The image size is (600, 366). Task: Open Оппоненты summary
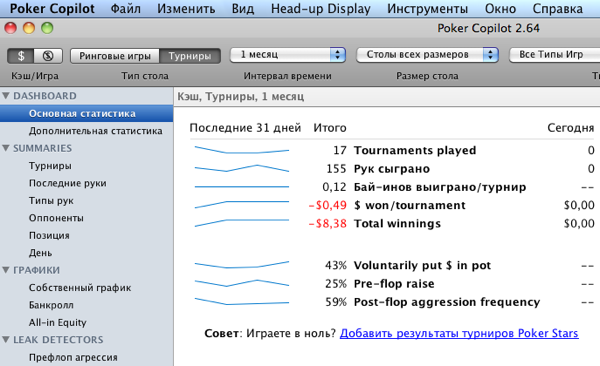[56, 218]
